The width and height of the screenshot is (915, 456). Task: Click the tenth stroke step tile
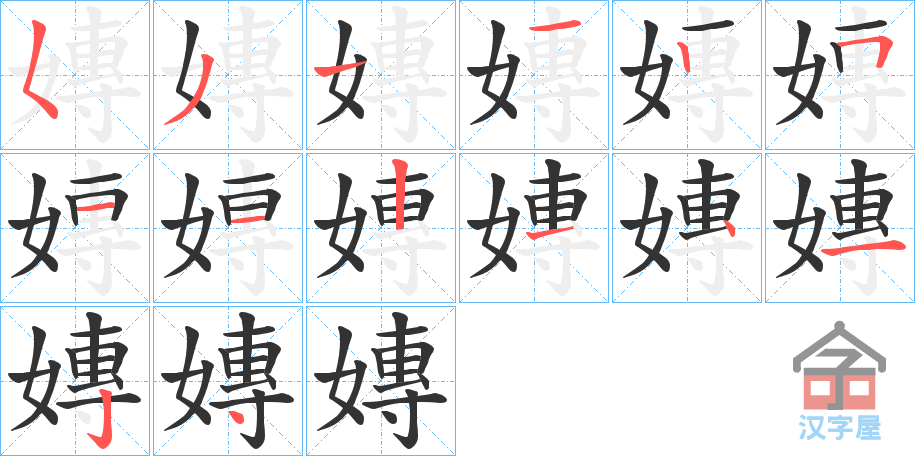click(x=534, y=228)
